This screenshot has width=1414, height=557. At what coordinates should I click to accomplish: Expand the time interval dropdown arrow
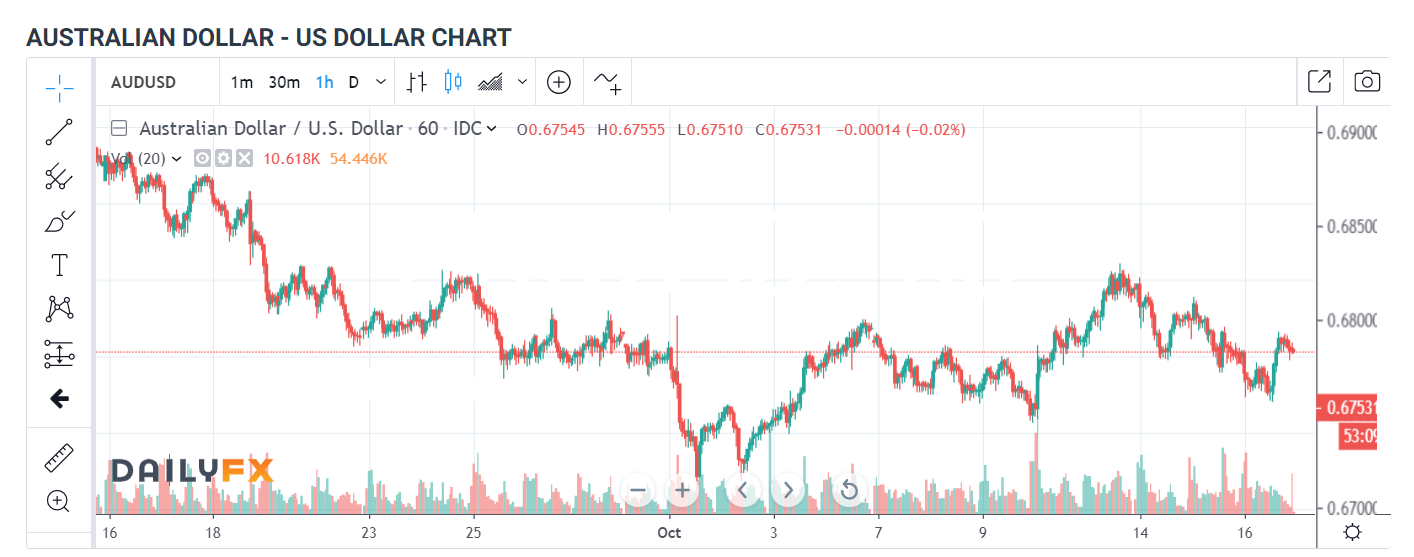coord(381,82)
